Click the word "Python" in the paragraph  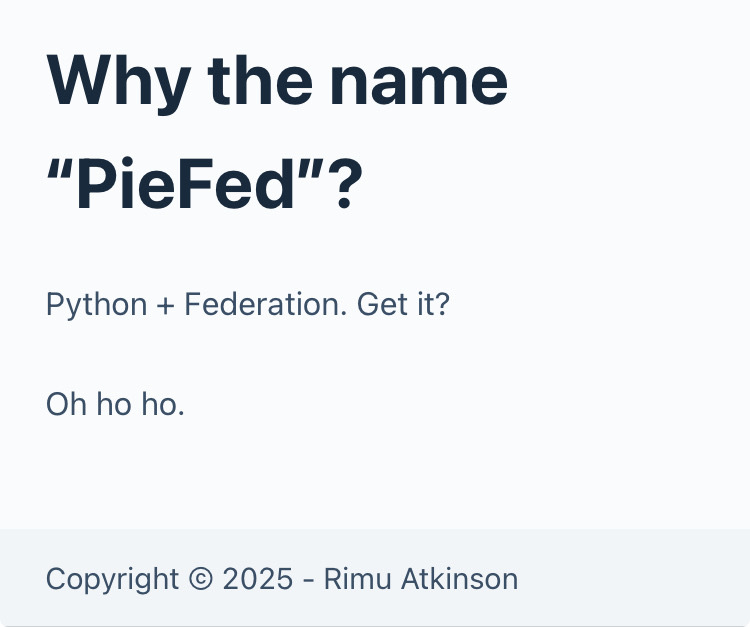click(x=97, y=304)
